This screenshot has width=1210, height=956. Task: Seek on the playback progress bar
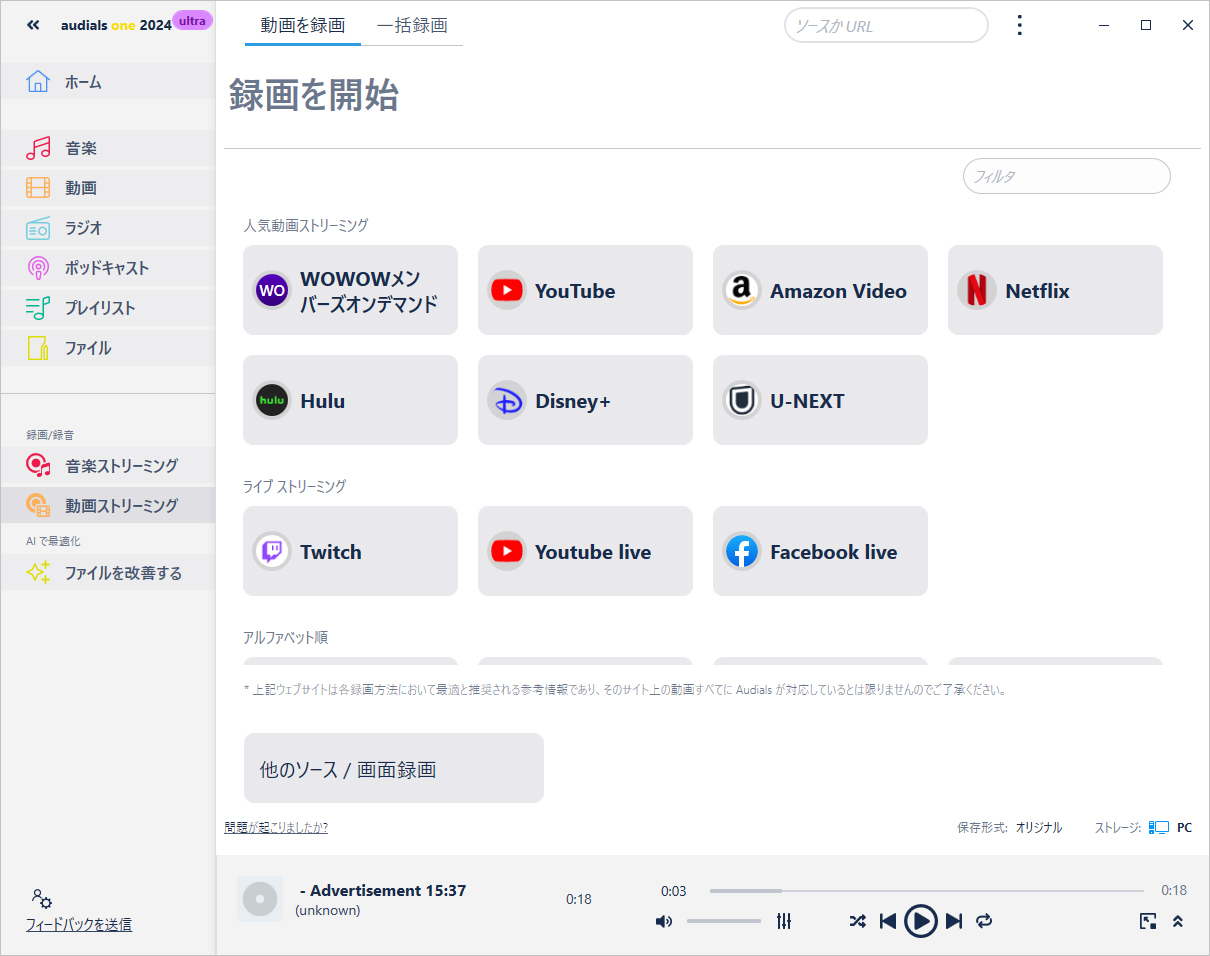coord(927,890)
